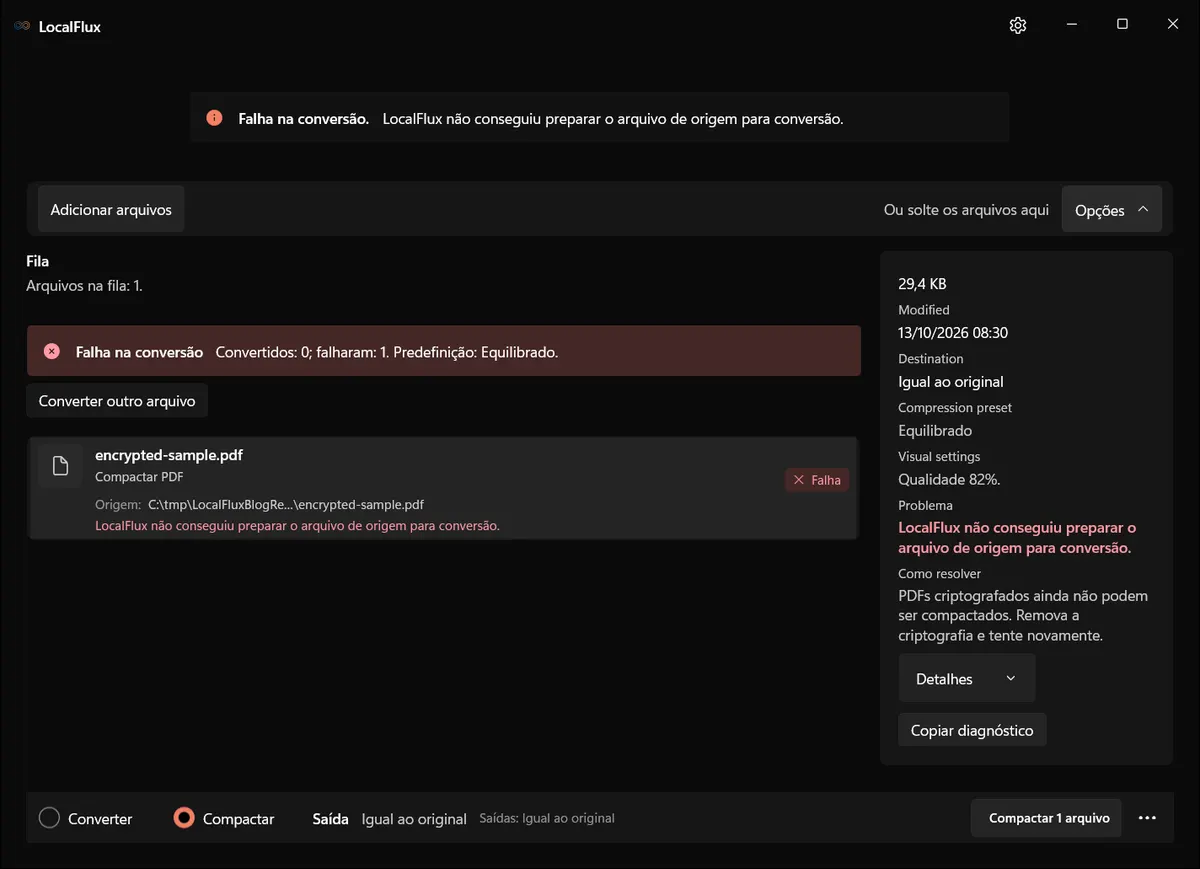Click 'Arquivos na fila: 1.' text
This screenshot has width=1200, height=869.
point(84,285)
